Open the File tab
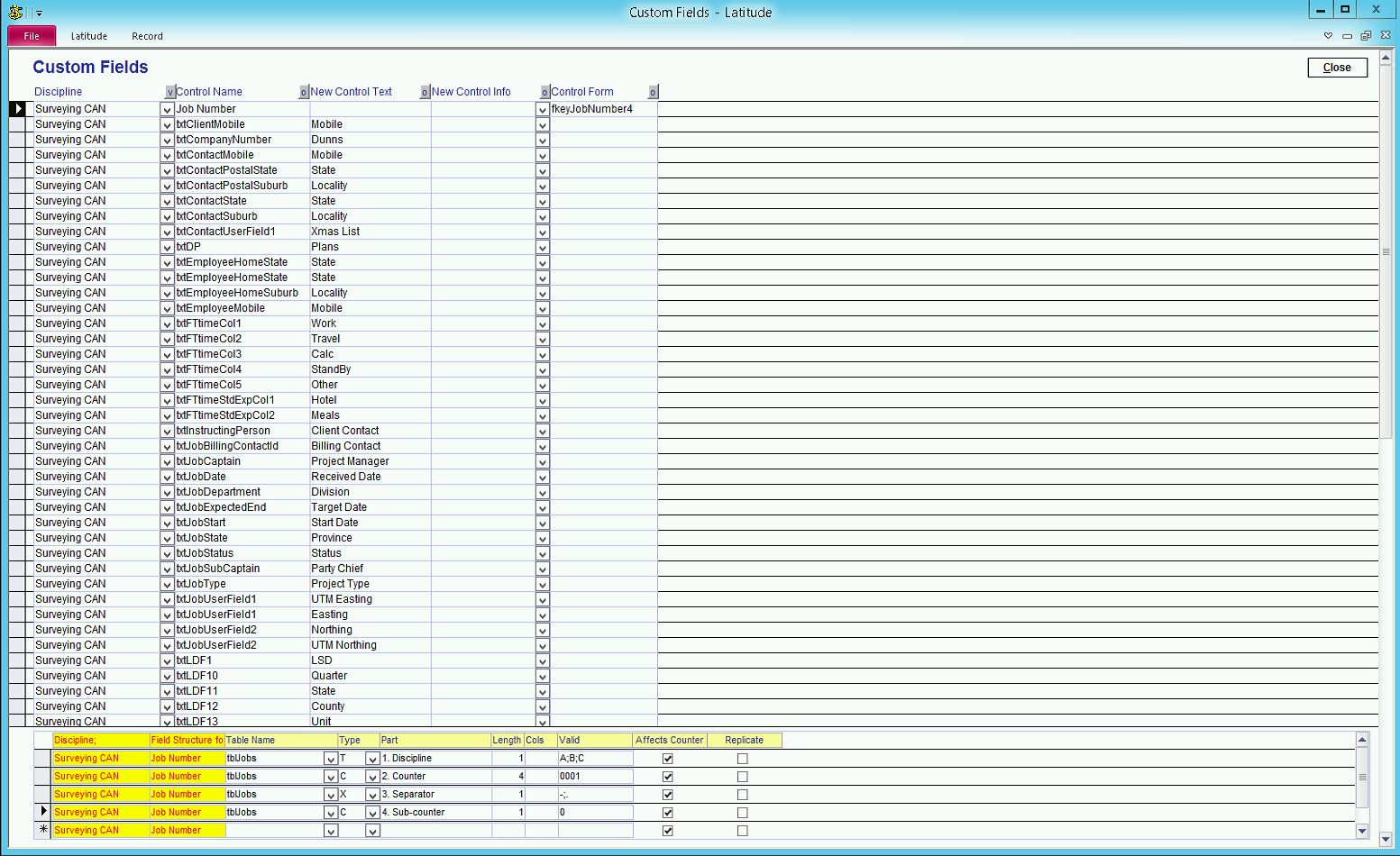 click(32, 36)
